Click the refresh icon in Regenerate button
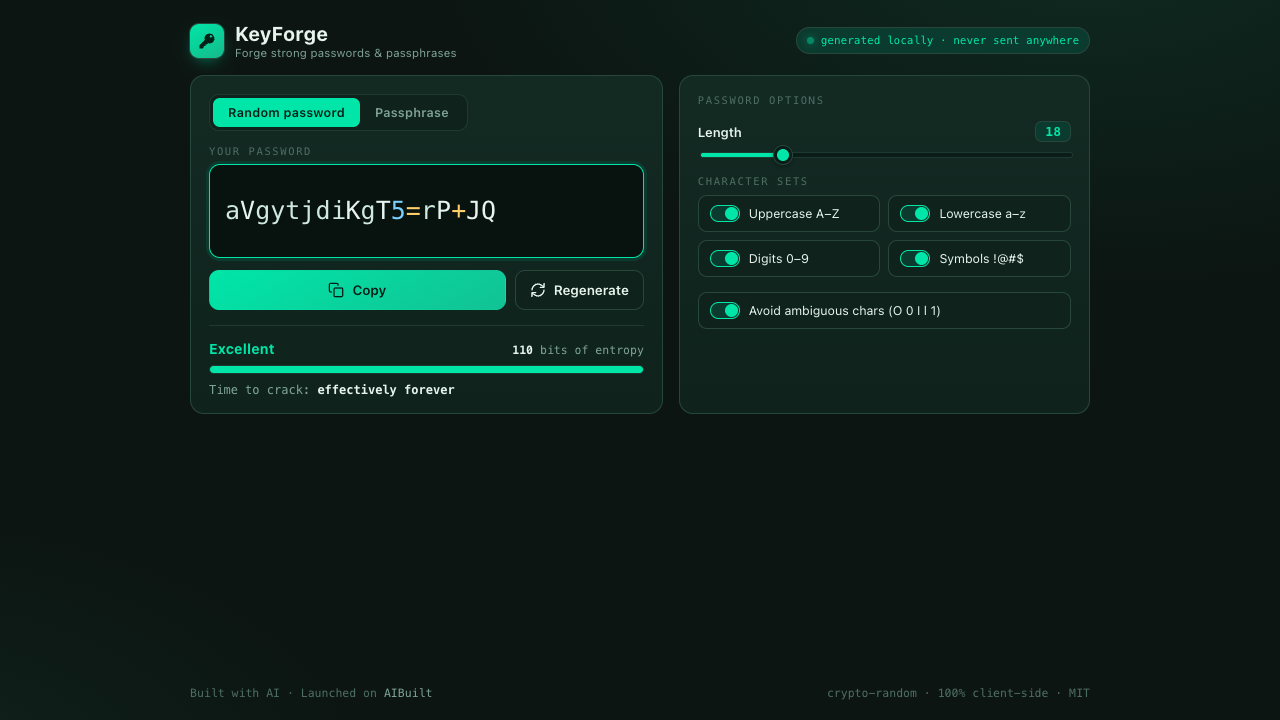1280x720 pixels. (x=538, y=290)
